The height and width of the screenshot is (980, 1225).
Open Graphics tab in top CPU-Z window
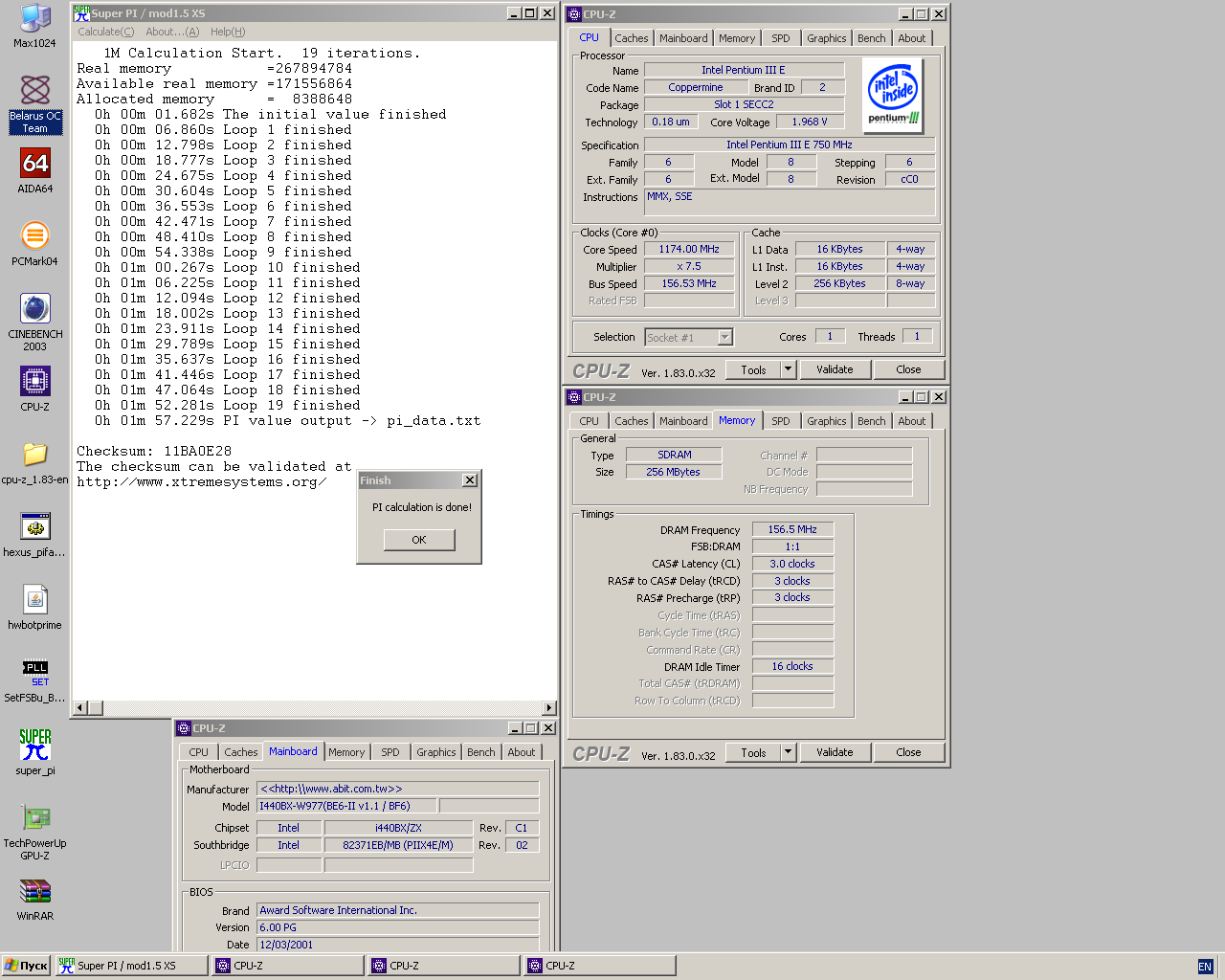pos(826,38)
